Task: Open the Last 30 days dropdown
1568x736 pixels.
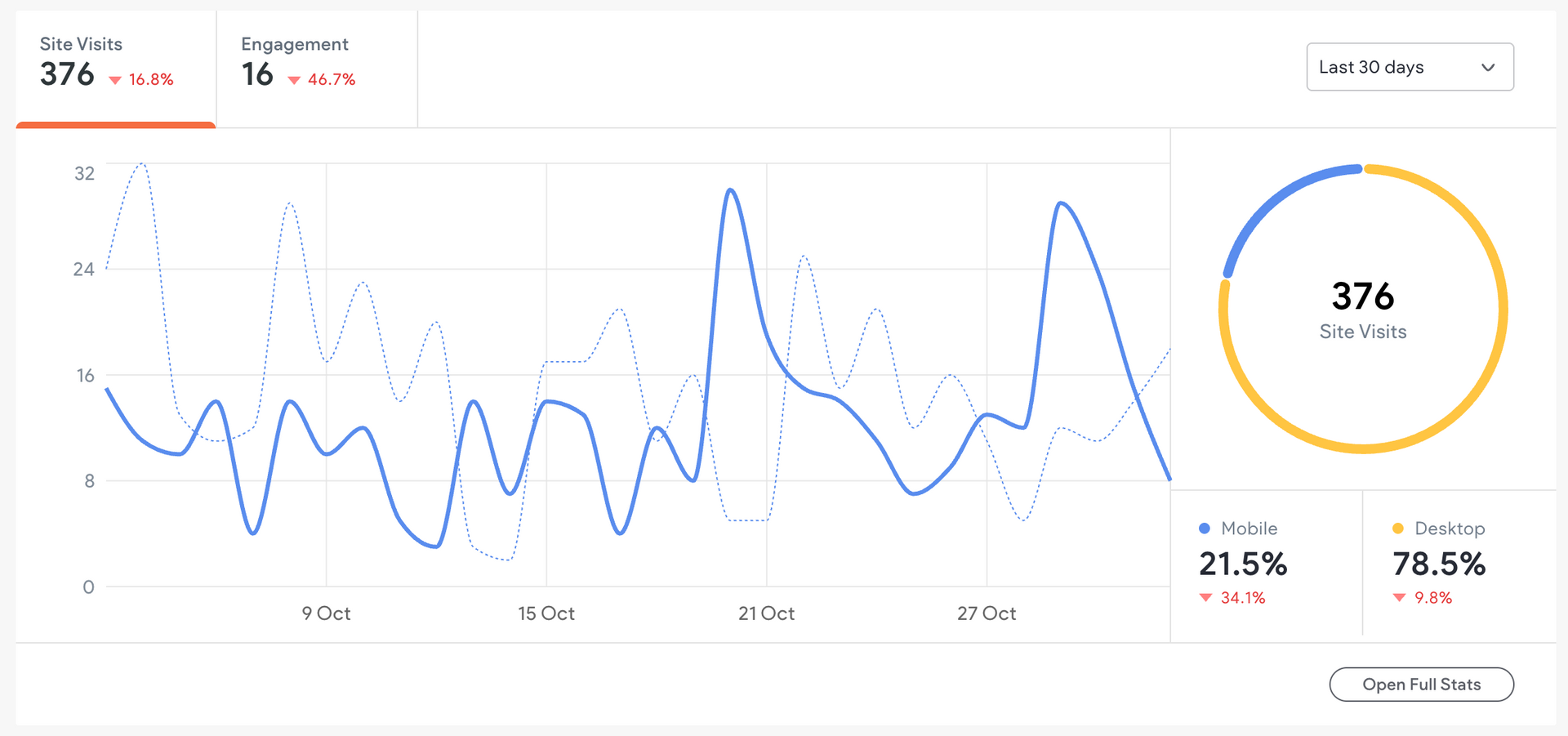Action: [x=1409, y=67]
